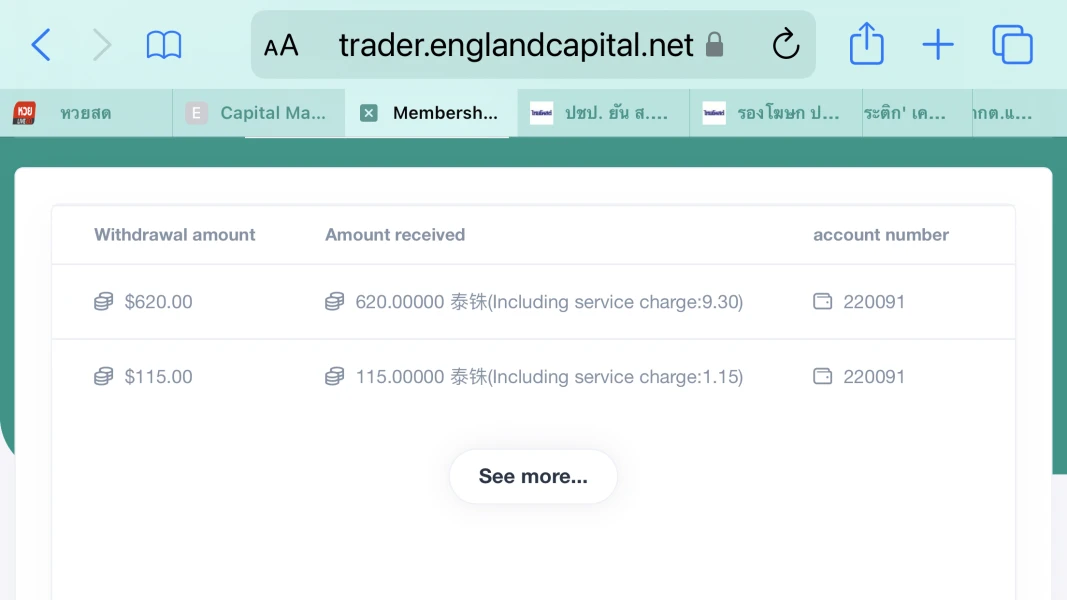Tap the Safari back arrow
The width and height of the screenshot is (1067, 600).
41,45
